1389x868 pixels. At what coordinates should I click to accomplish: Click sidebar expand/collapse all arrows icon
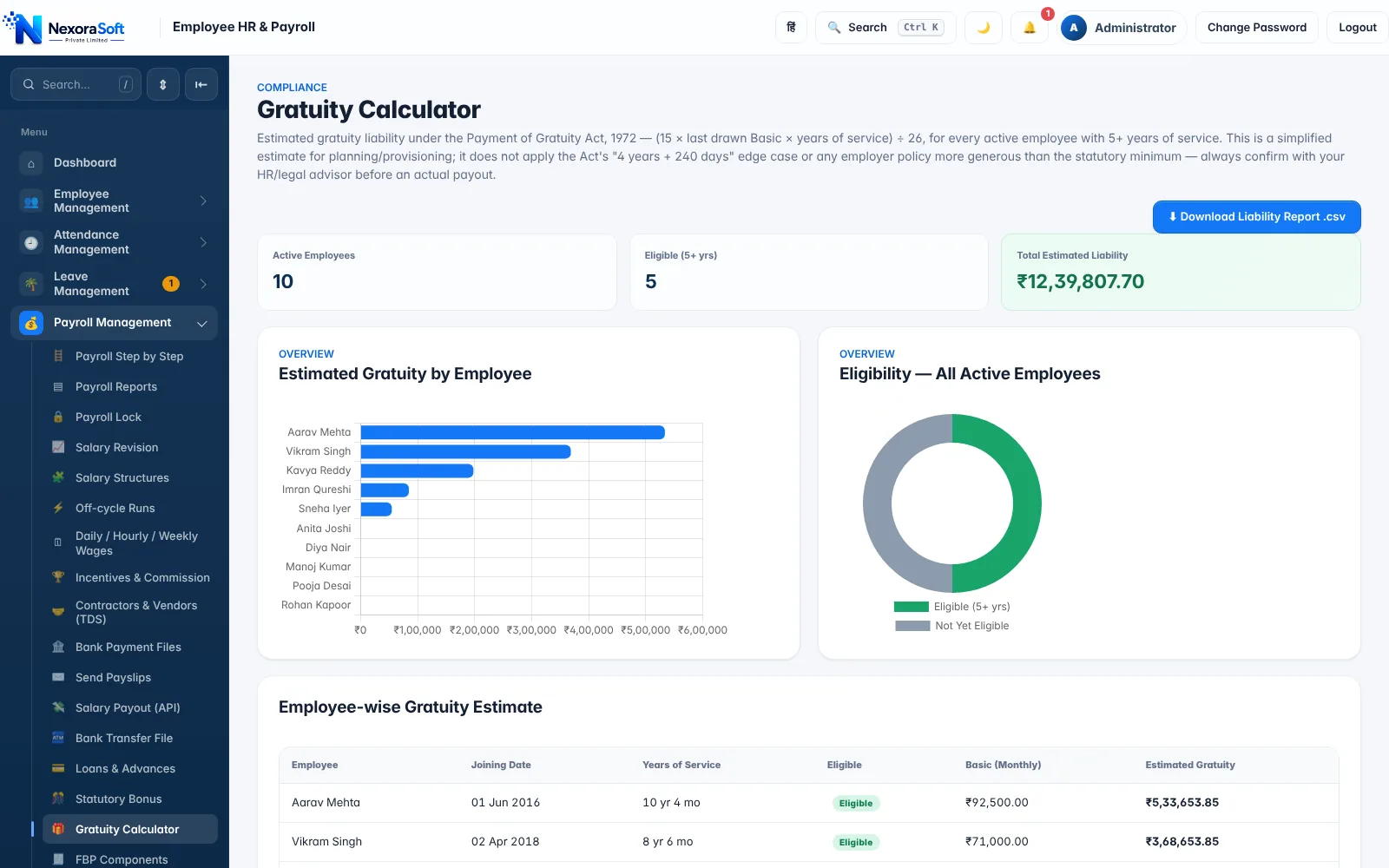(162, 84)
